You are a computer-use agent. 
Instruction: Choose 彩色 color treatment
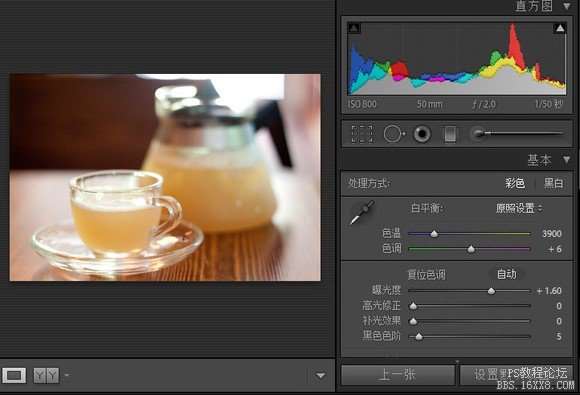point(515,183)
